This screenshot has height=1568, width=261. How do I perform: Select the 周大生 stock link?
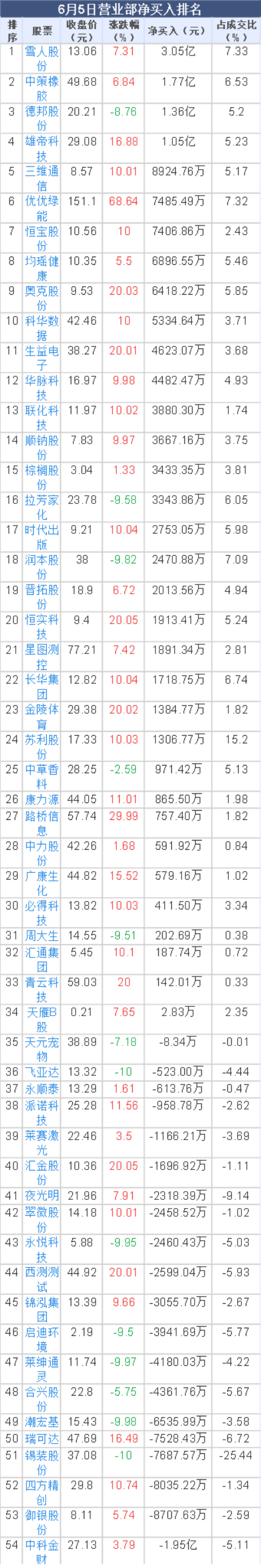click(42, 935)
